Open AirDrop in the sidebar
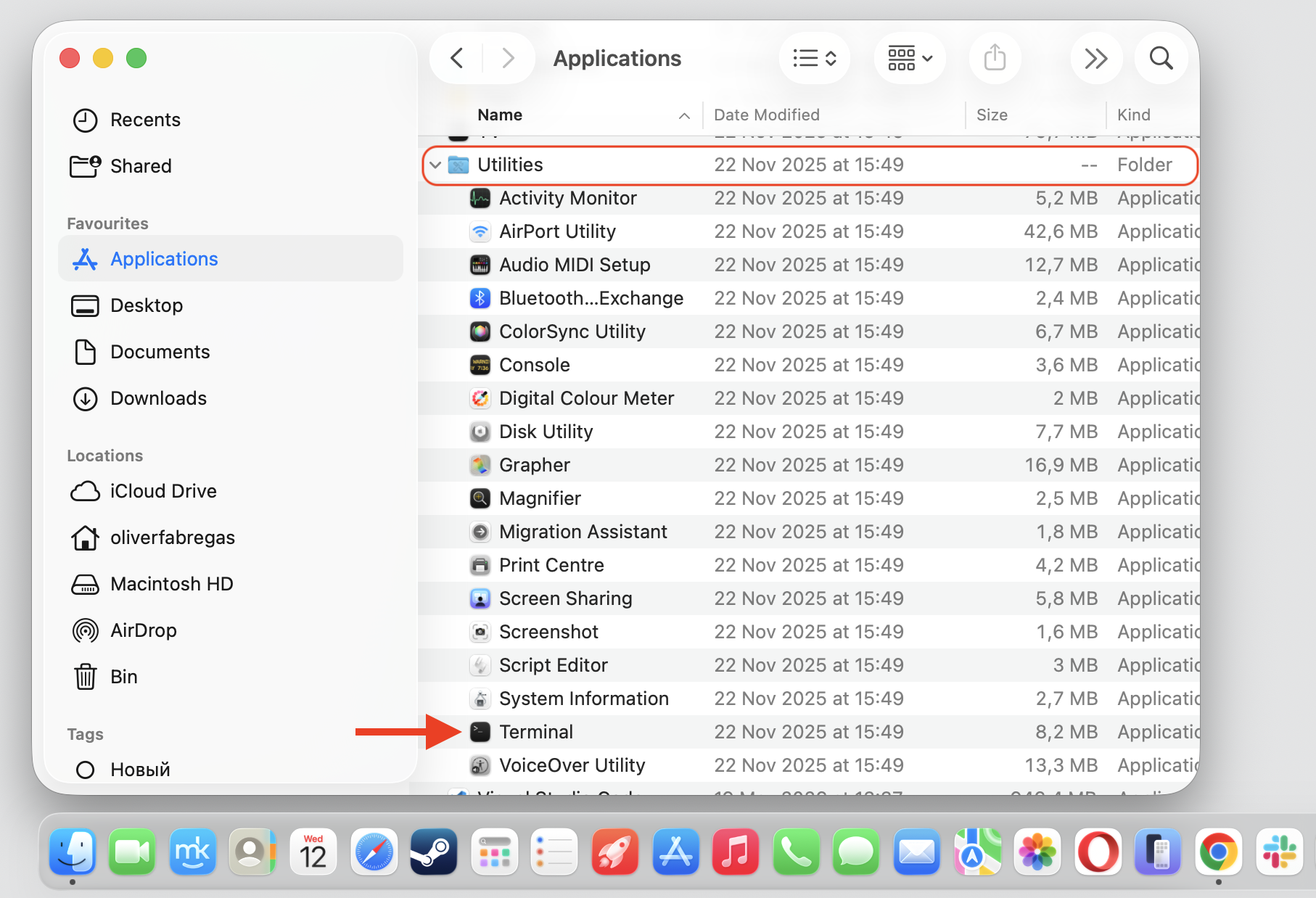1316x898 pixels. click(230, 630)
